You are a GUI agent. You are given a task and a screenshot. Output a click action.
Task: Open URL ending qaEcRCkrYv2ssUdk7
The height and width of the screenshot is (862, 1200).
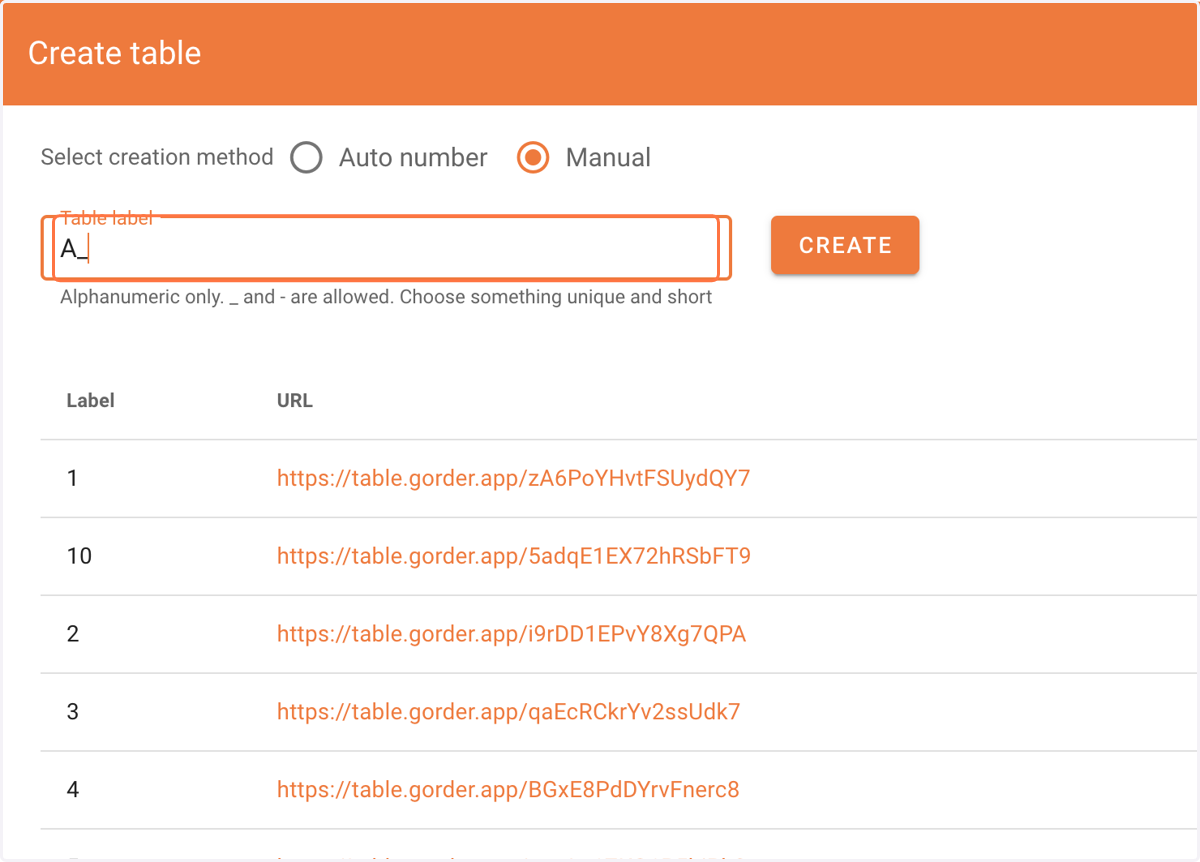[x=508, y=712]
